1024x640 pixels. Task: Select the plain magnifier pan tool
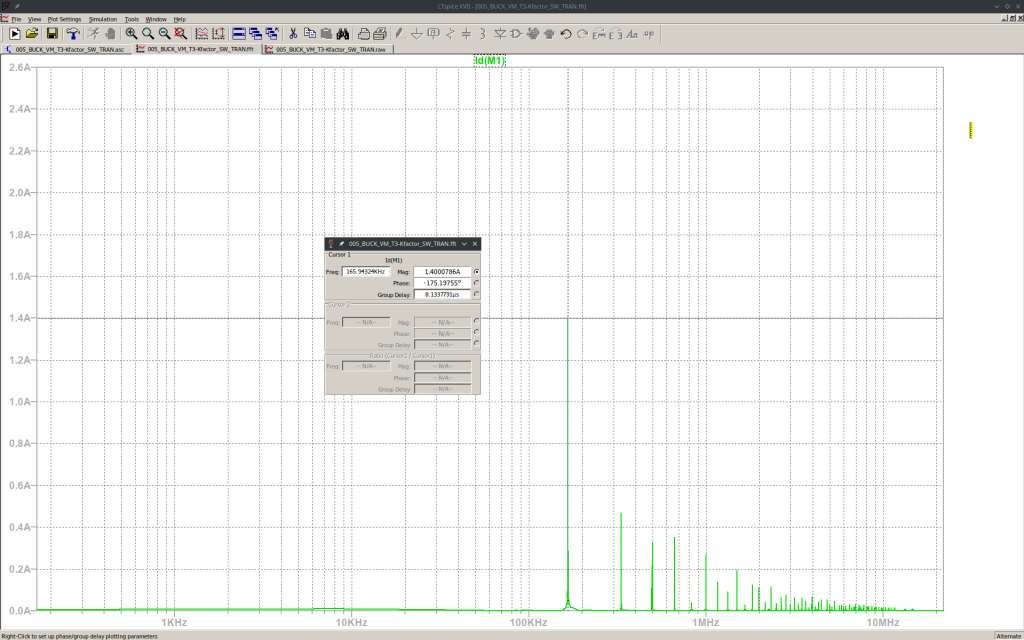pyautogui.click(x=148, y=33)
